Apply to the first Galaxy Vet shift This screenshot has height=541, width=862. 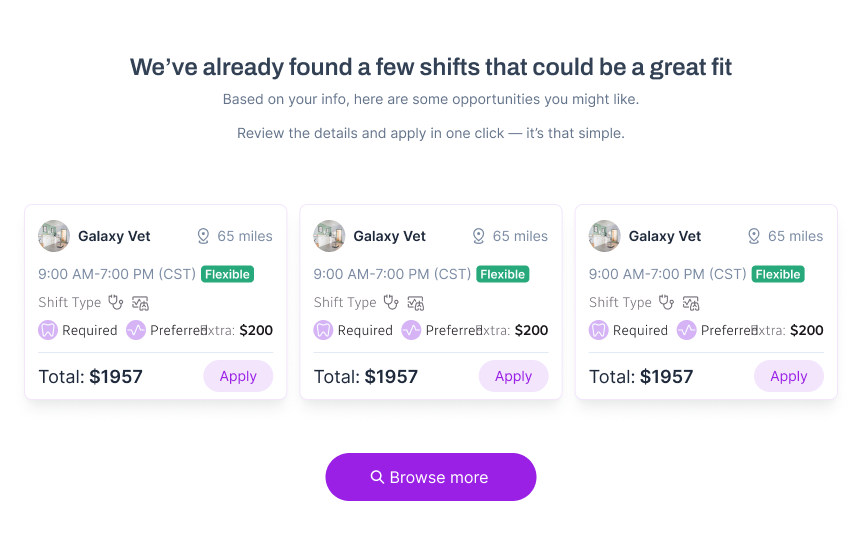(238, 376)
